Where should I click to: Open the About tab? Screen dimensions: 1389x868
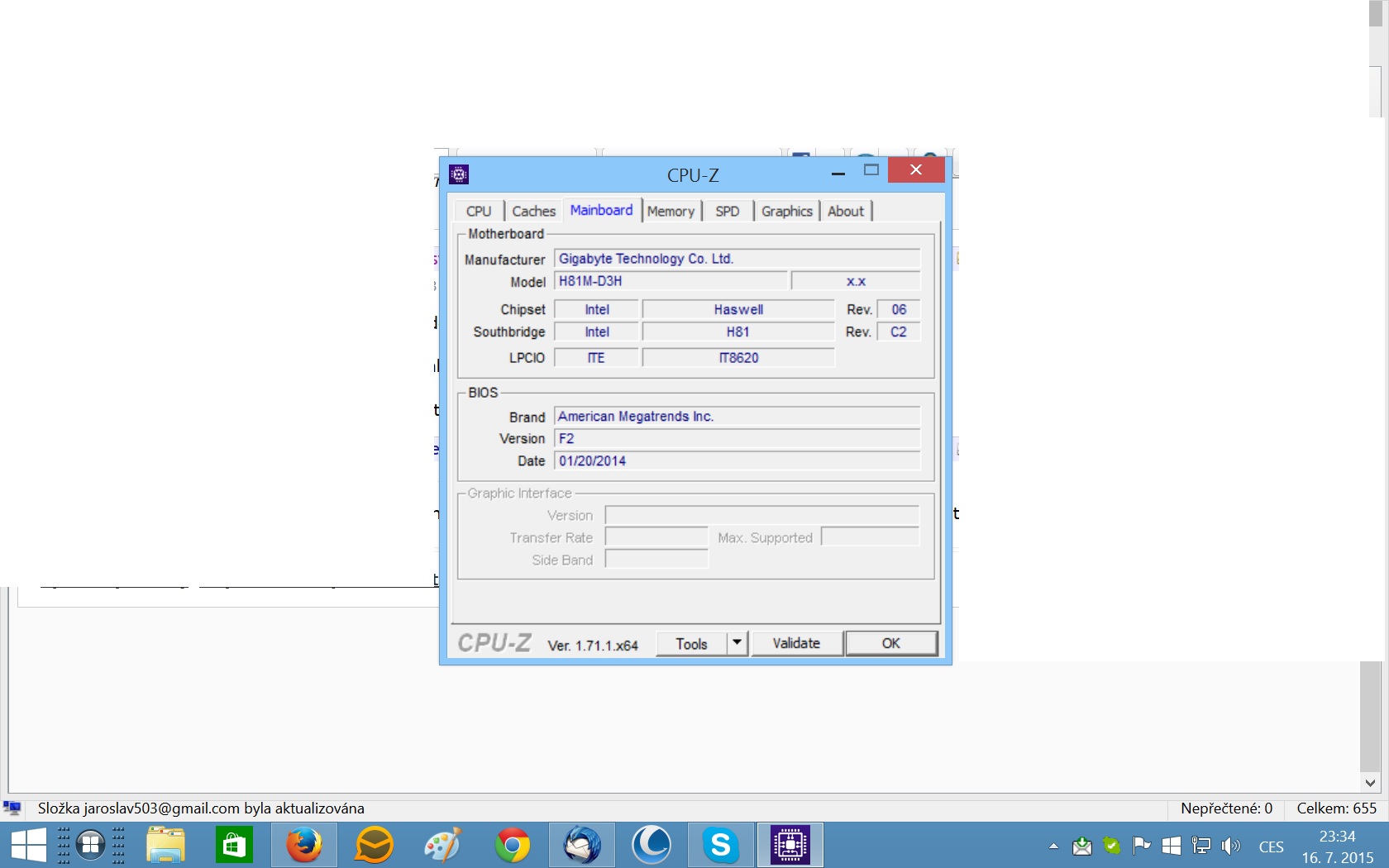[x=846, y=212]
